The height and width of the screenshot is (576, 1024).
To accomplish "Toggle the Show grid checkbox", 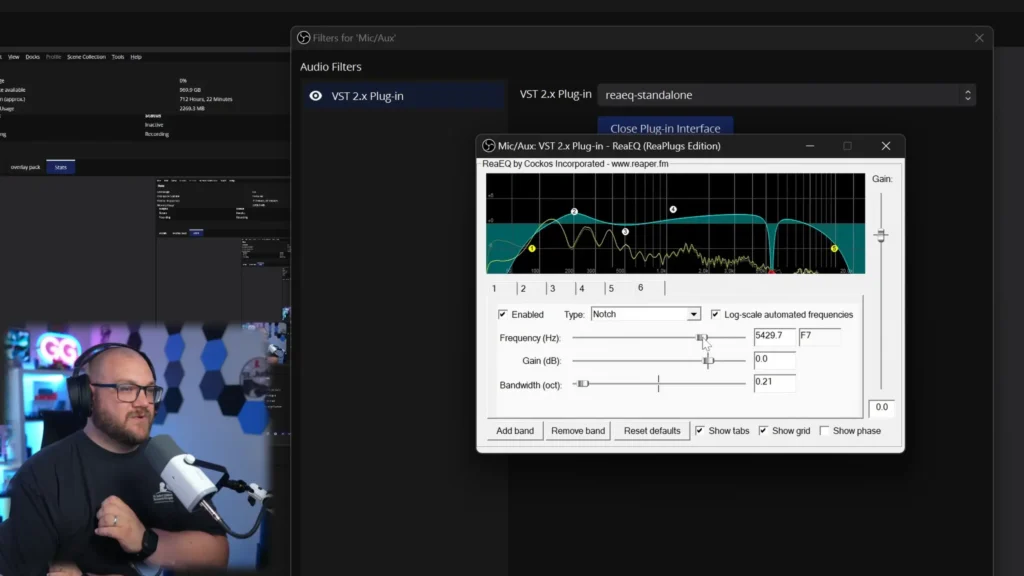I will coord(763,430).
